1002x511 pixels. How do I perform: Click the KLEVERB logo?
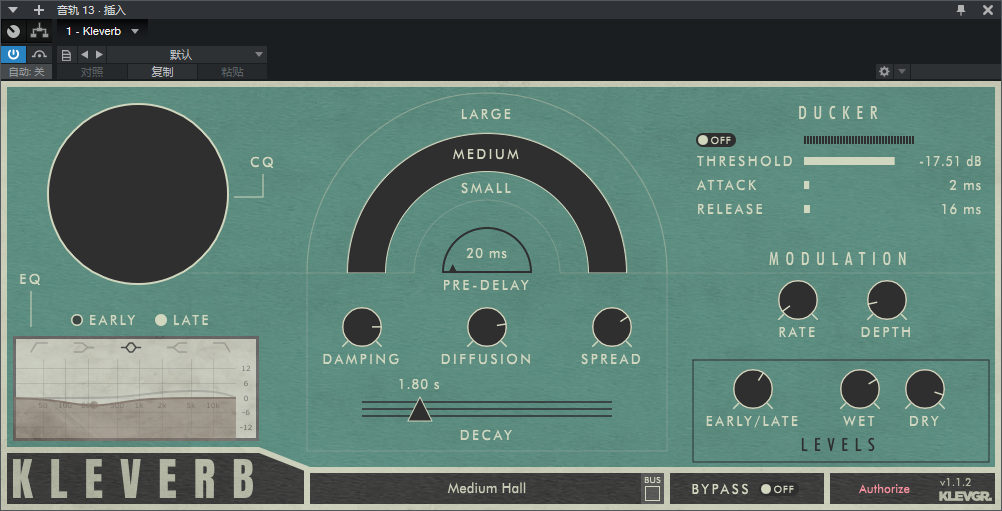[x=134, y=479]
